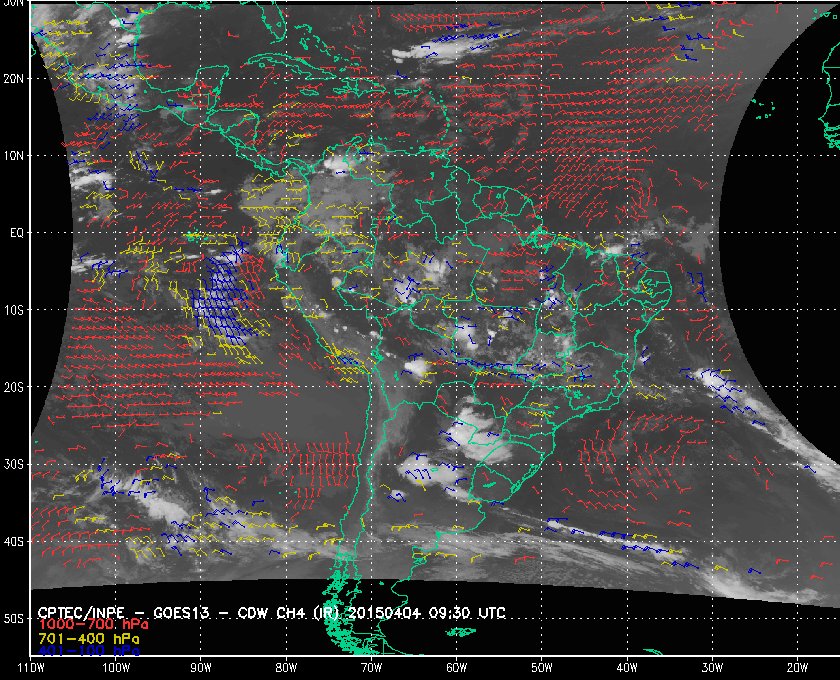Click the EQ equator latitude label
This screenshot has height=680, width=840.
(x=17, y=233)
